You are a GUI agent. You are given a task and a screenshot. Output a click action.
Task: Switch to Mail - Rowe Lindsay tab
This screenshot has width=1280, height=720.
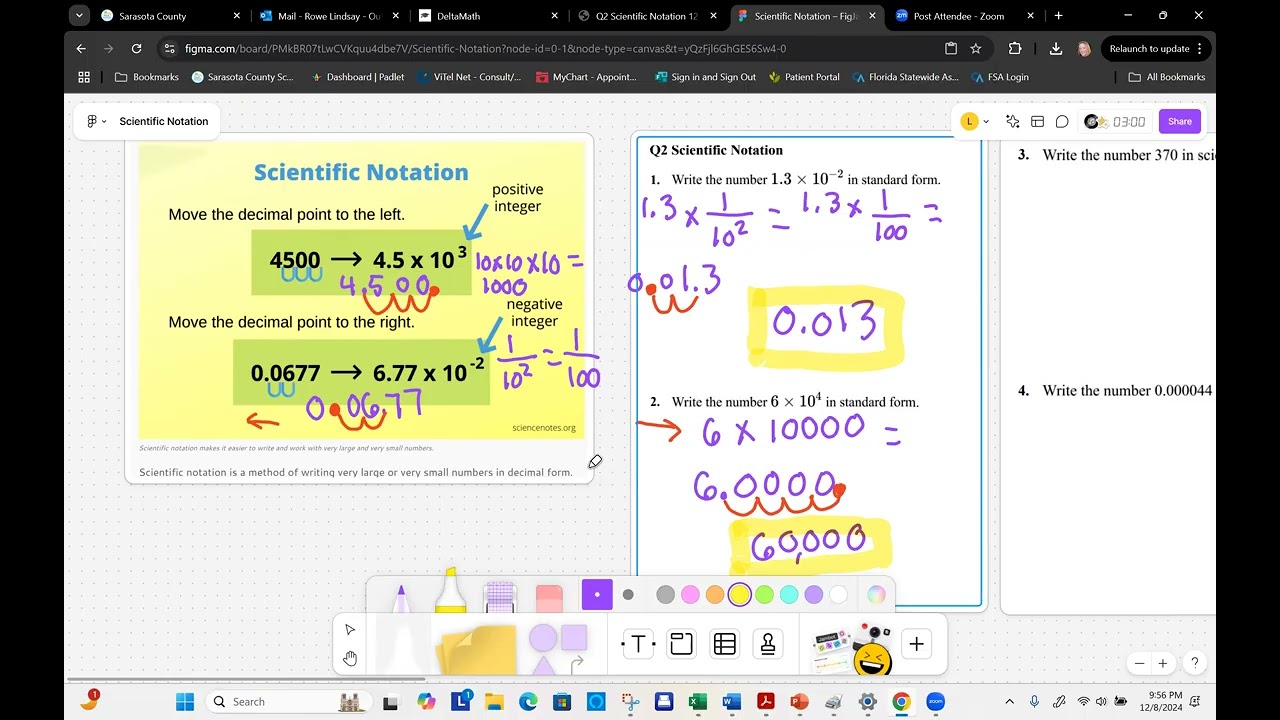tap(329, 16)
